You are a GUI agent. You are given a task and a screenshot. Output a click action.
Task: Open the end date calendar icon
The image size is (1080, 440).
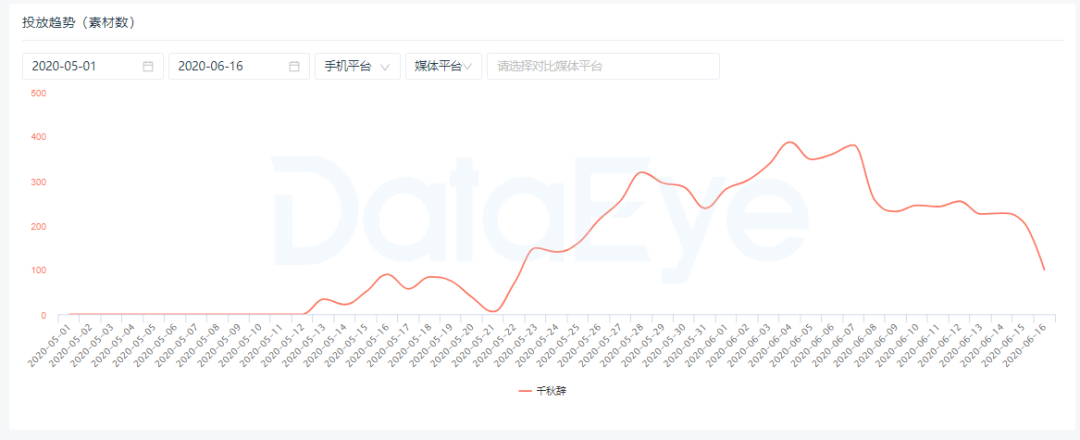[294, 66]
